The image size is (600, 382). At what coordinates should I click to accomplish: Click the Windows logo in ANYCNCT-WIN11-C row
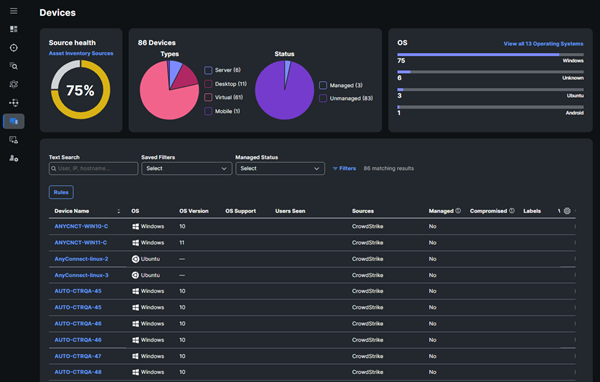point(135,243)
